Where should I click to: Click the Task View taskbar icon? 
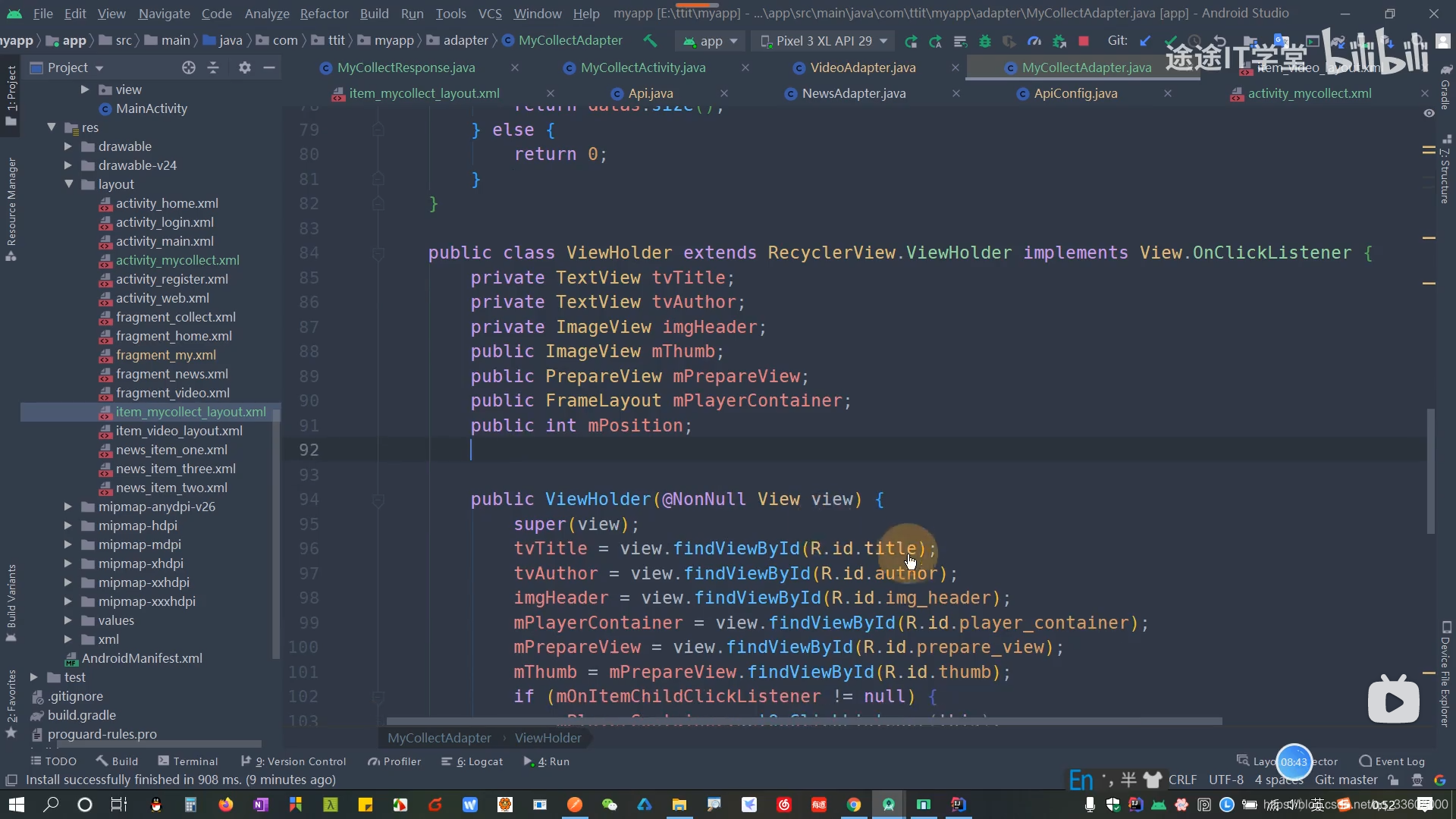coord(119,805)
